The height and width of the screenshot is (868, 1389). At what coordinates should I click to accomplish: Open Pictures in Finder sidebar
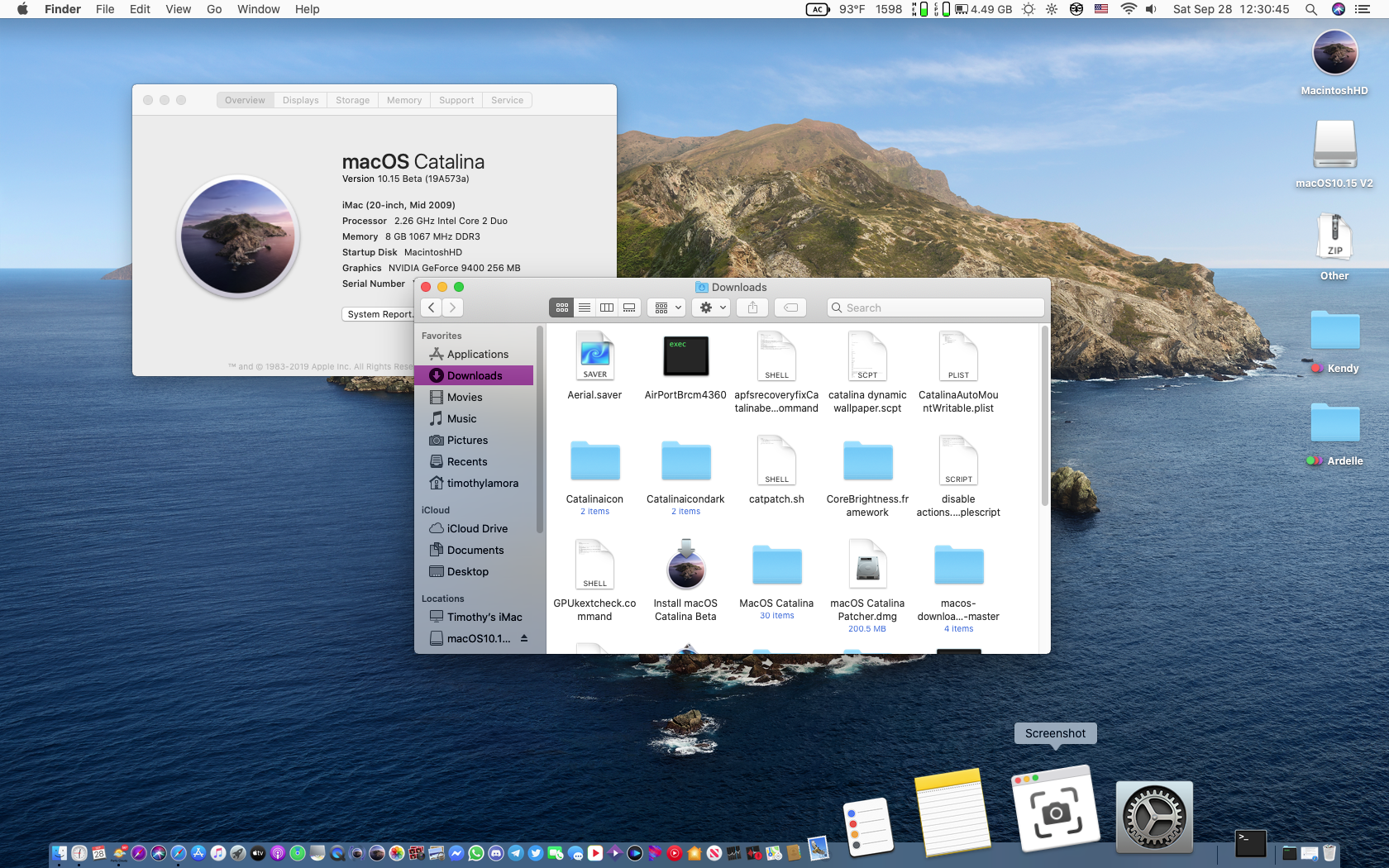474,440
